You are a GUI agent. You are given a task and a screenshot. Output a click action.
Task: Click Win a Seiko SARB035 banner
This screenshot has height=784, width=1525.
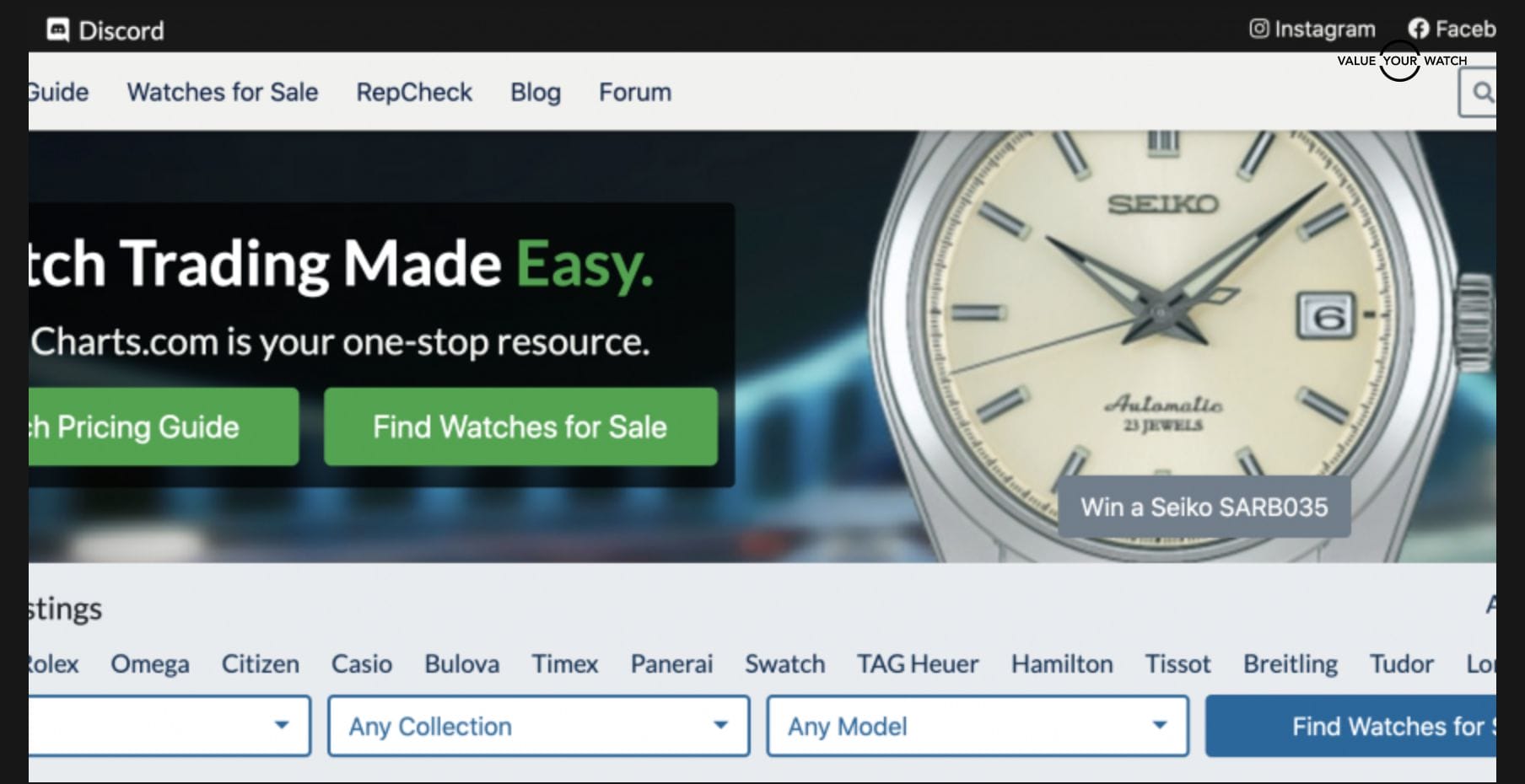tap(1204, 507)
